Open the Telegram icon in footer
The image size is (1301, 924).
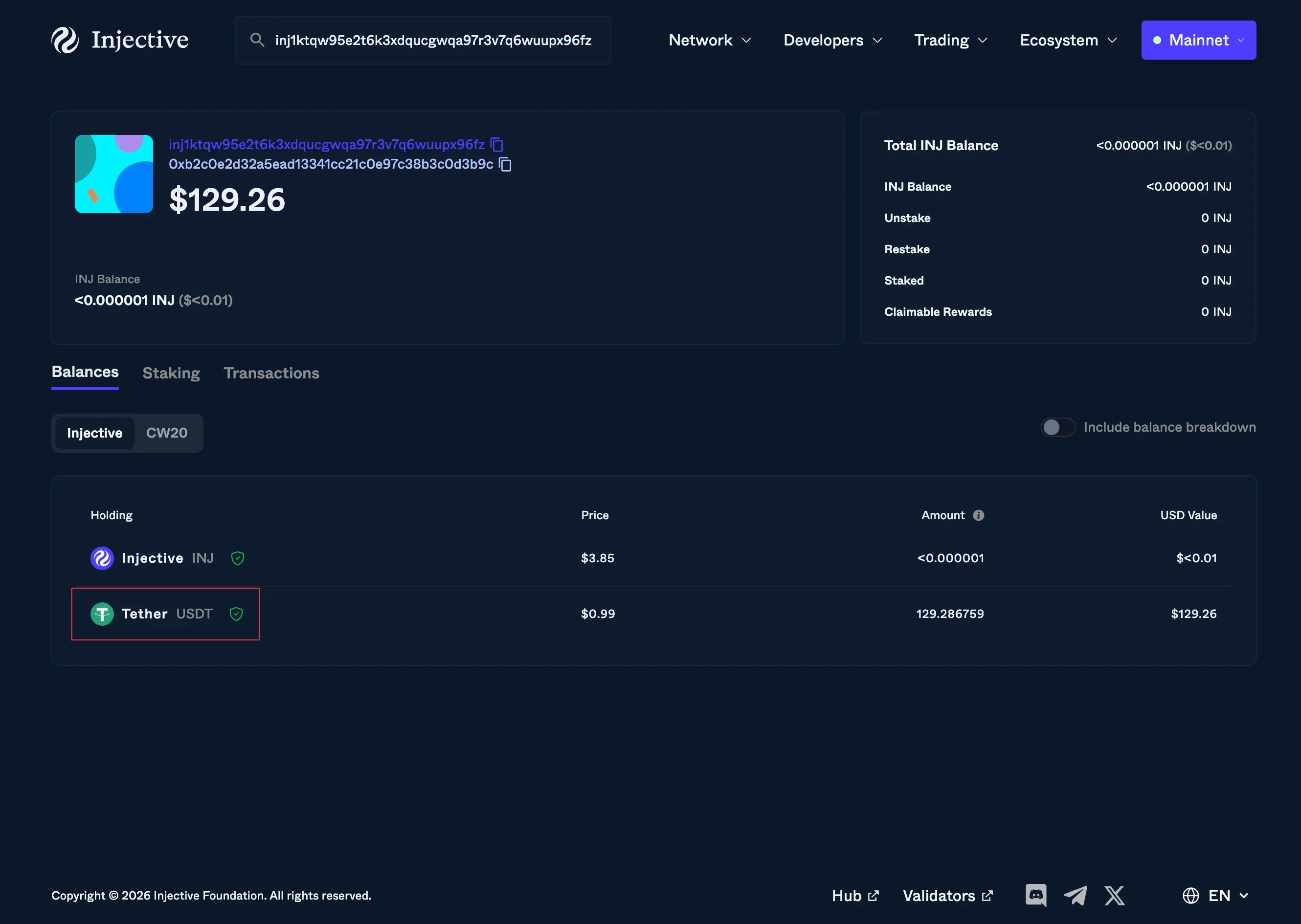point(1076,896)
